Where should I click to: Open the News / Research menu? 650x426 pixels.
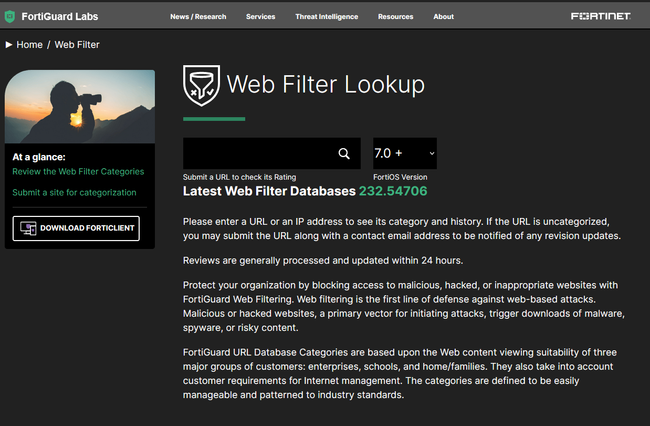pyautogui.click(x=198, y=17)
